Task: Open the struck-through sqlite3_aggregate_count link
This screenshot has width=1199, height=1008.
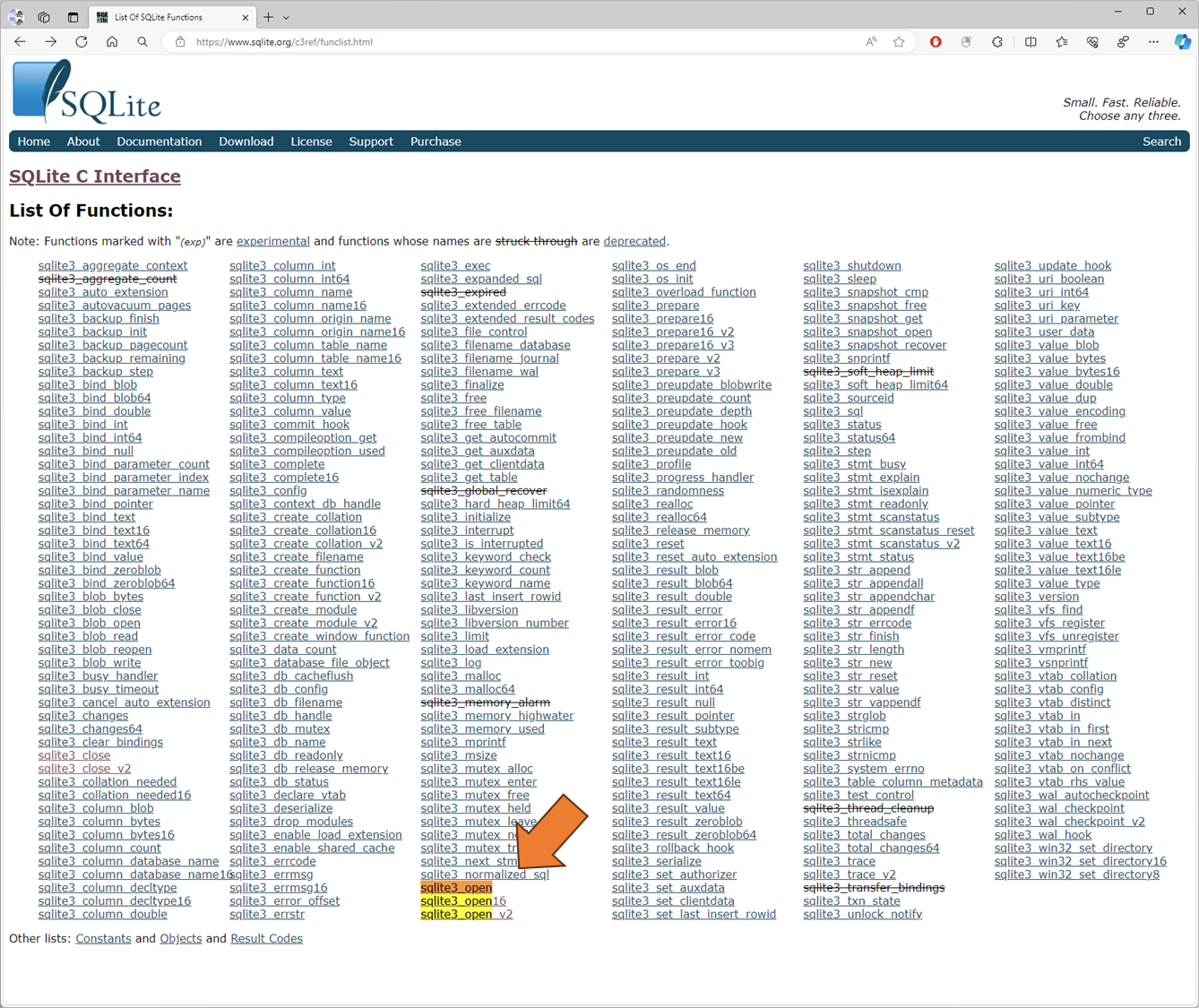Action: tap(108, 280)
